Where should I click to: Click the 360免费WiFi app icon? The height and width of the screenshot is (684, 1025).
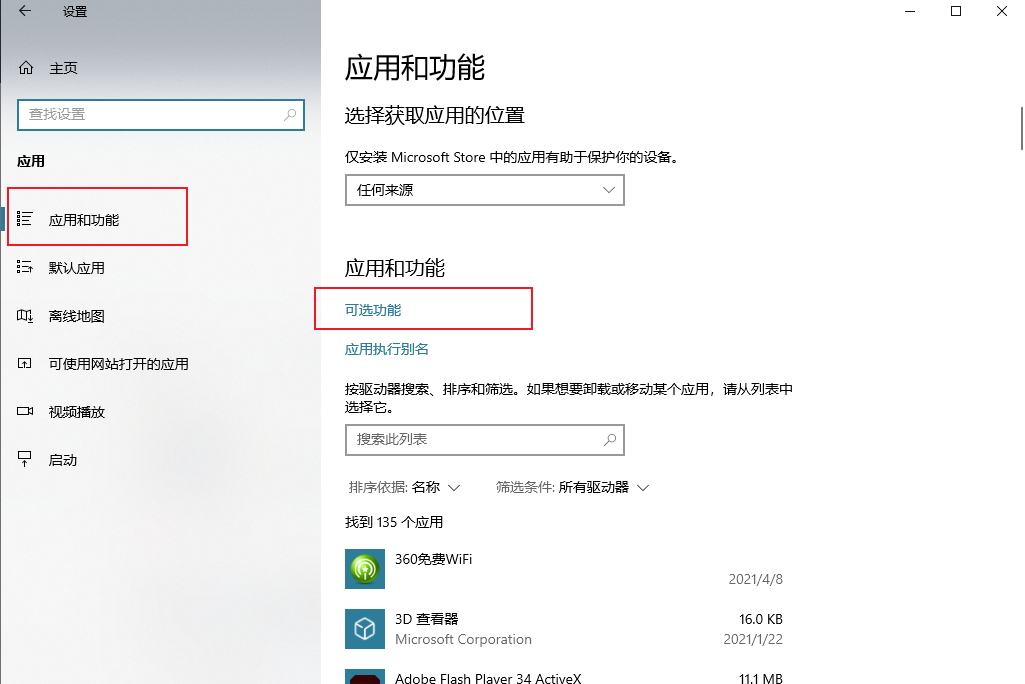tap(365, 569)
